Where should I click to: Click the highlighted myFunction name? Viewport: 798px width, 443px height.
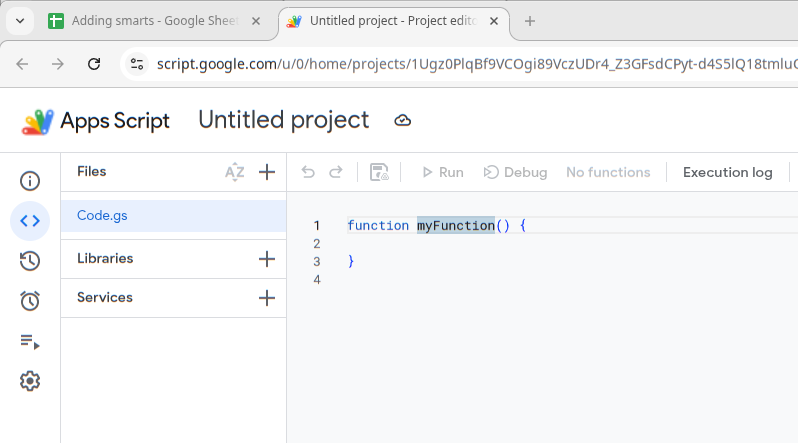click(456, 226)
